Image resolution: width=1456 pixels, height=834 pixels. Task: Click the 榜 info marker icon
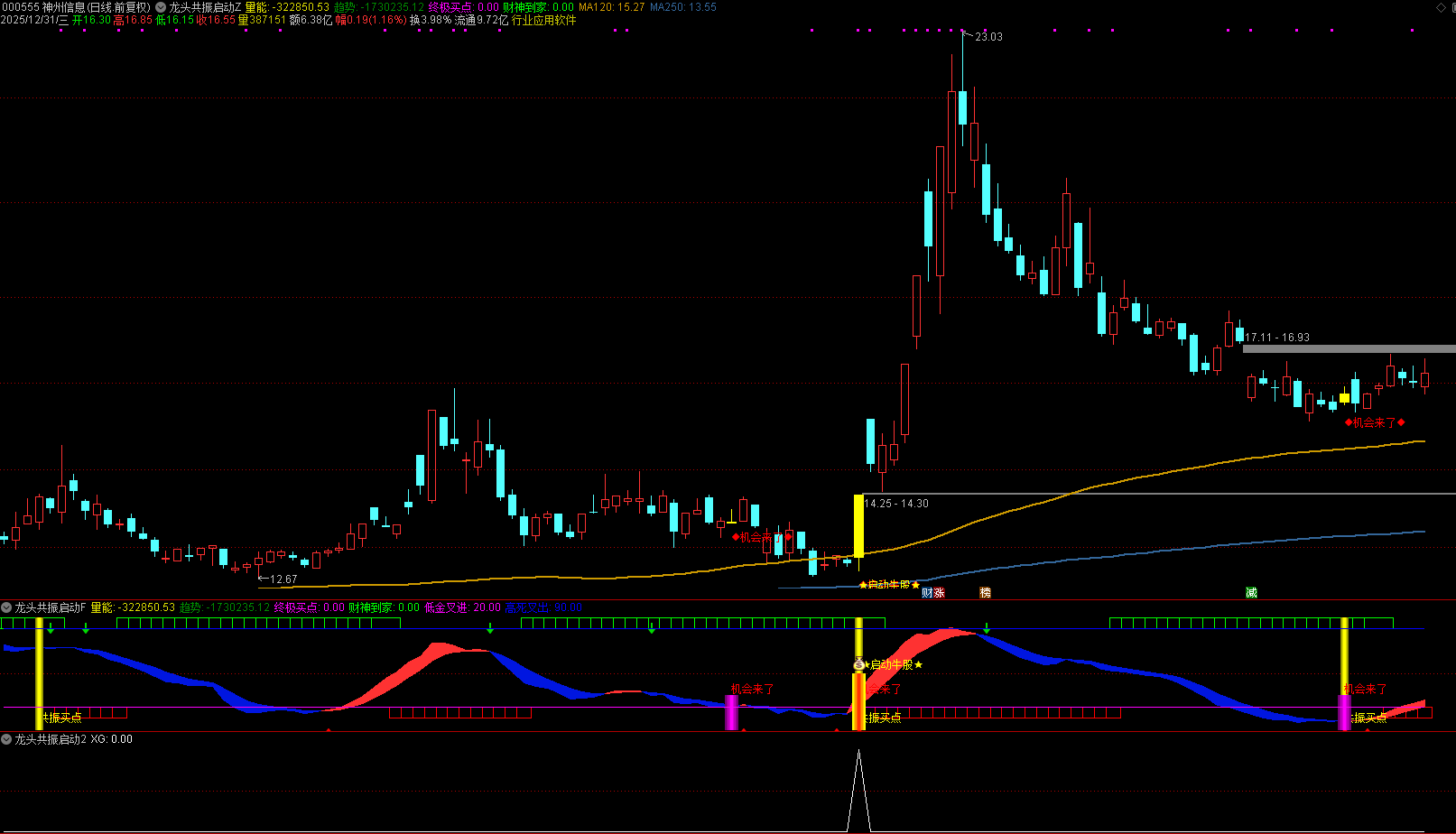coord(985,593)
